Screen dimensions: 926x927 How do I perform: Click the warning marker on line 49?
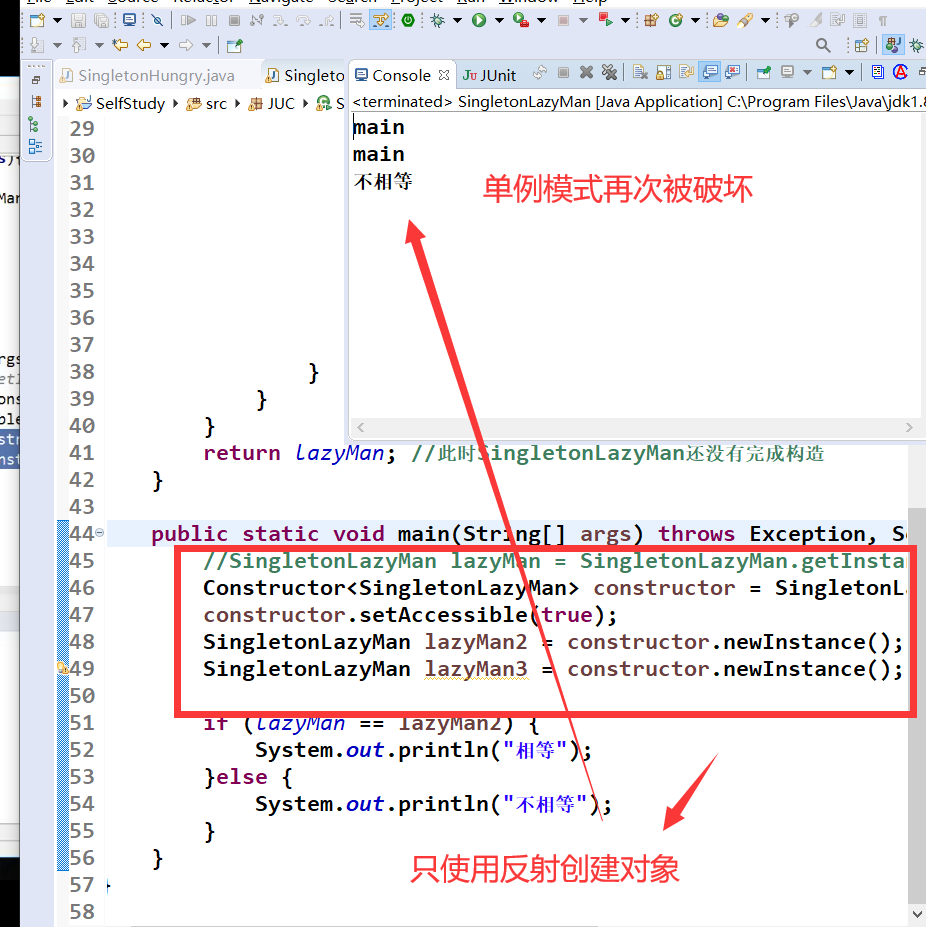61,668
